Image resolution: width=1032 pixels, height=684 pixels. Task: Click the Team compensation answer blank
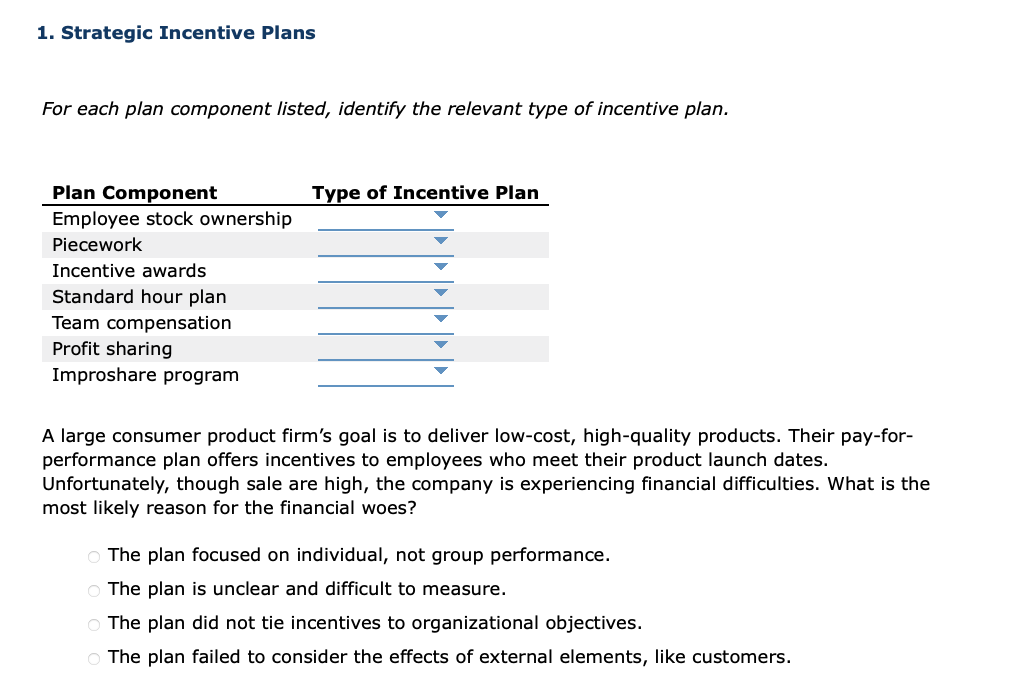pos(385,326)
